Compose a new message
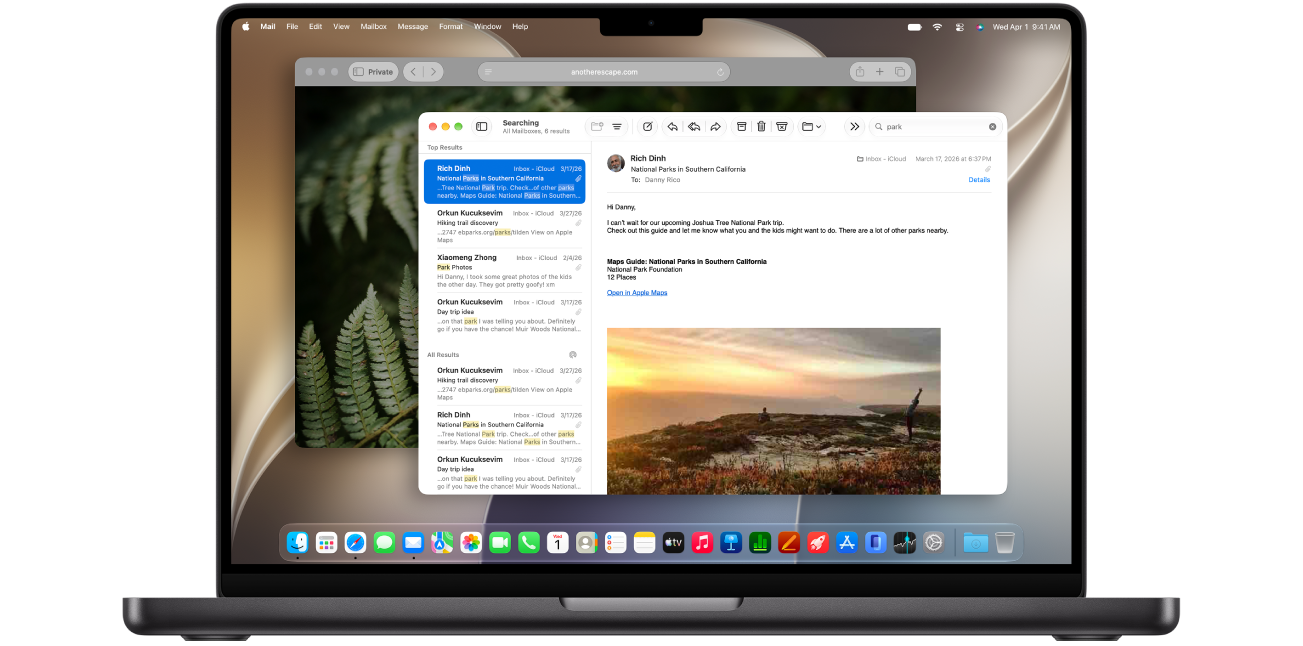 [647, 127]
